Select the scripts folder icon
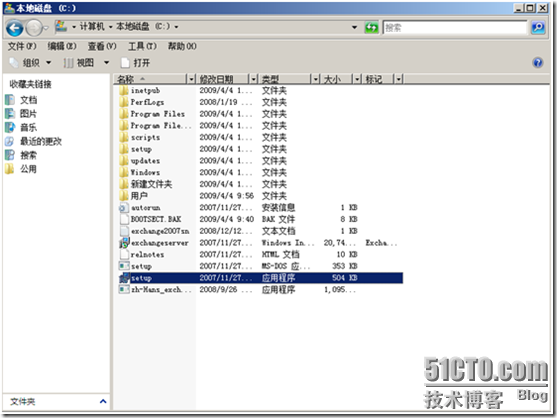Image resolution: width=557 pixels, height=418 pixels. tap(124, 137)
